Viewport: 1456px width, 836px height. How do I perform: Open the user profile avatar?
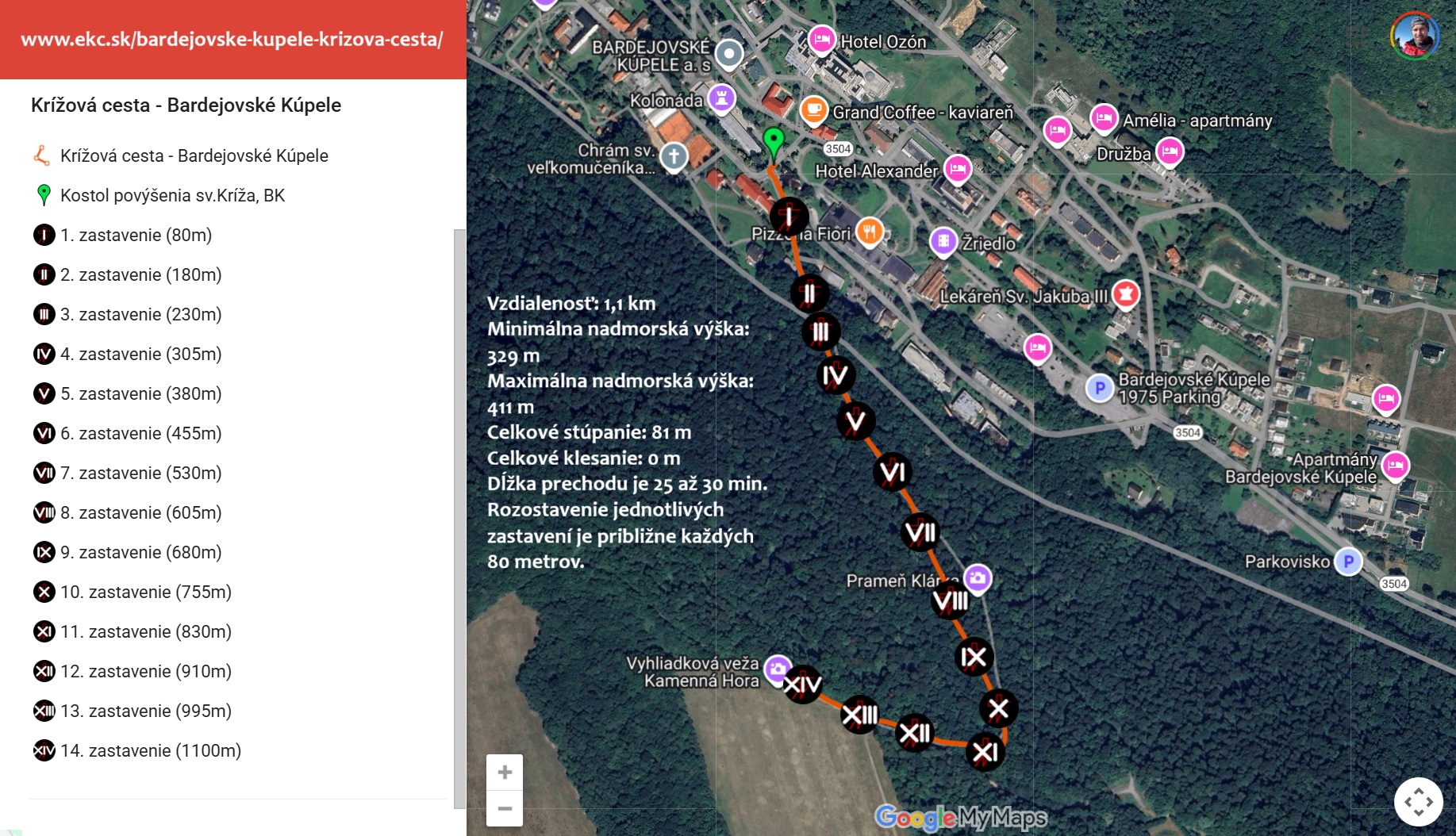(1414, 36)
